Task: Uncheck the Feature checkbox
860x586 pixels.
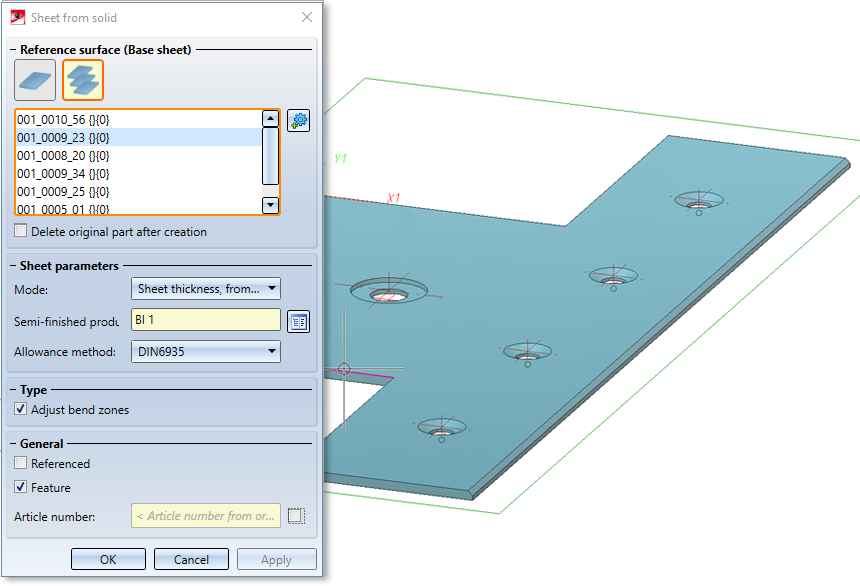Action: [x=21, y=488]
